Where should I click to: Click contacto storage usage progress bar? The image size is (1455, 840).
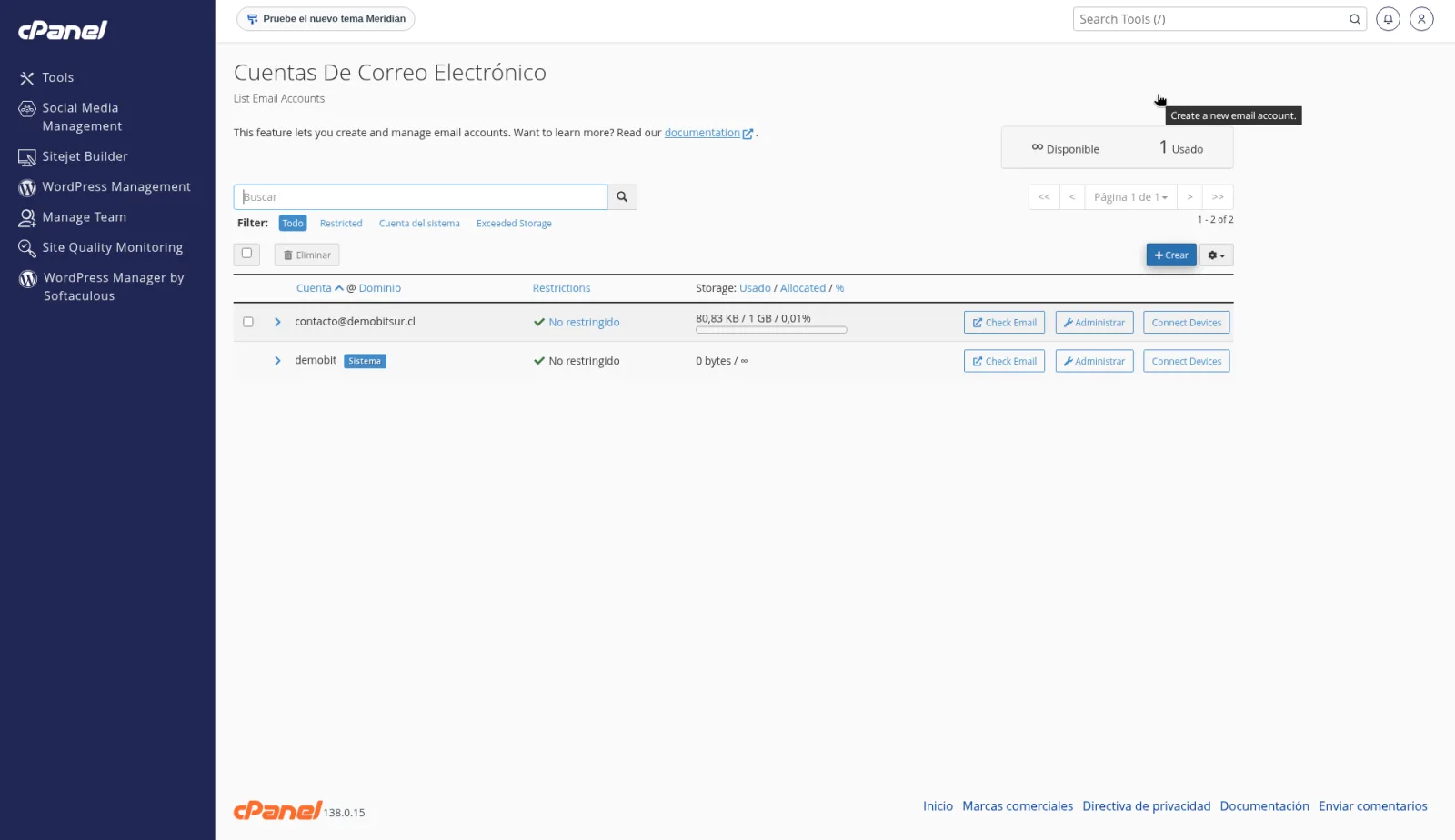tap(771, 330)
